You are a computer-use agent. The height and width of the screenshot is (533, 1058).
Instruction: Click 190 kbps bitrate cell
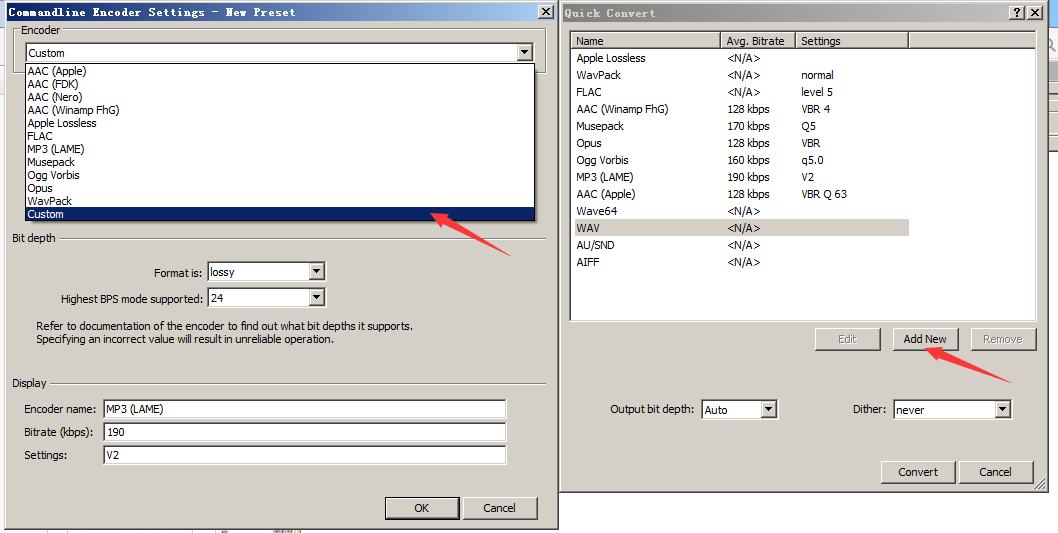[748, 177]
